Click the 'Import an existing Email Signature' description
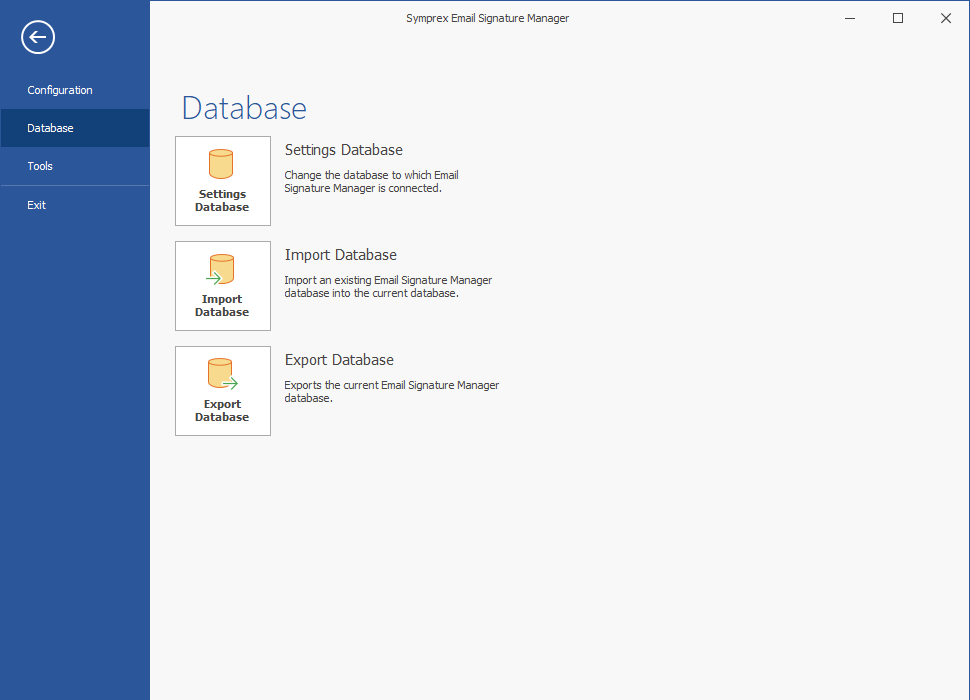This screenshot has width=970, height=700. pos(388,287)
